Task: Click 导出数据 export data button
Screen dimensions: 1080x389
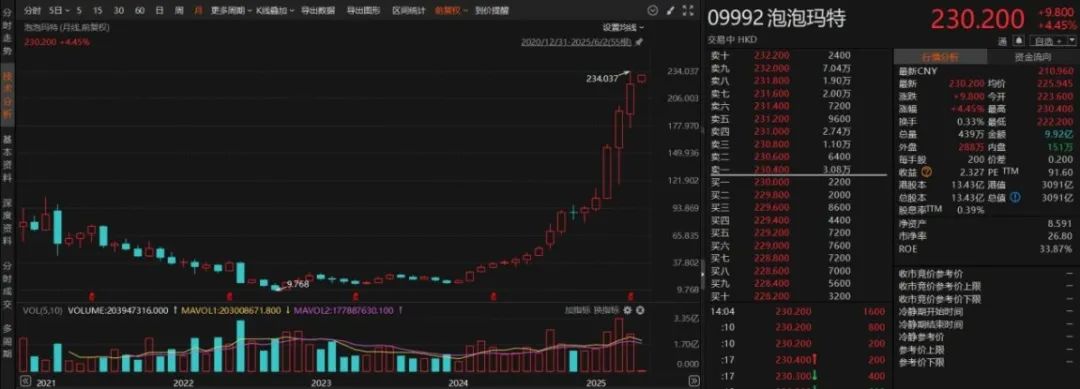Action: pyautogui.click(x=318, y=11)
